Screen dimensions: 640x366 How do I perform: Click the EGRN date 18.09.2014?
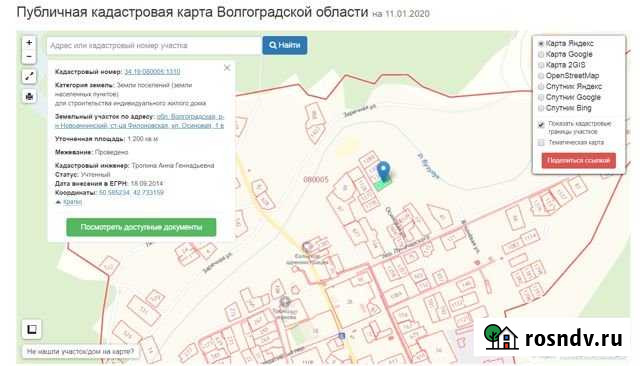coord(147,184)
